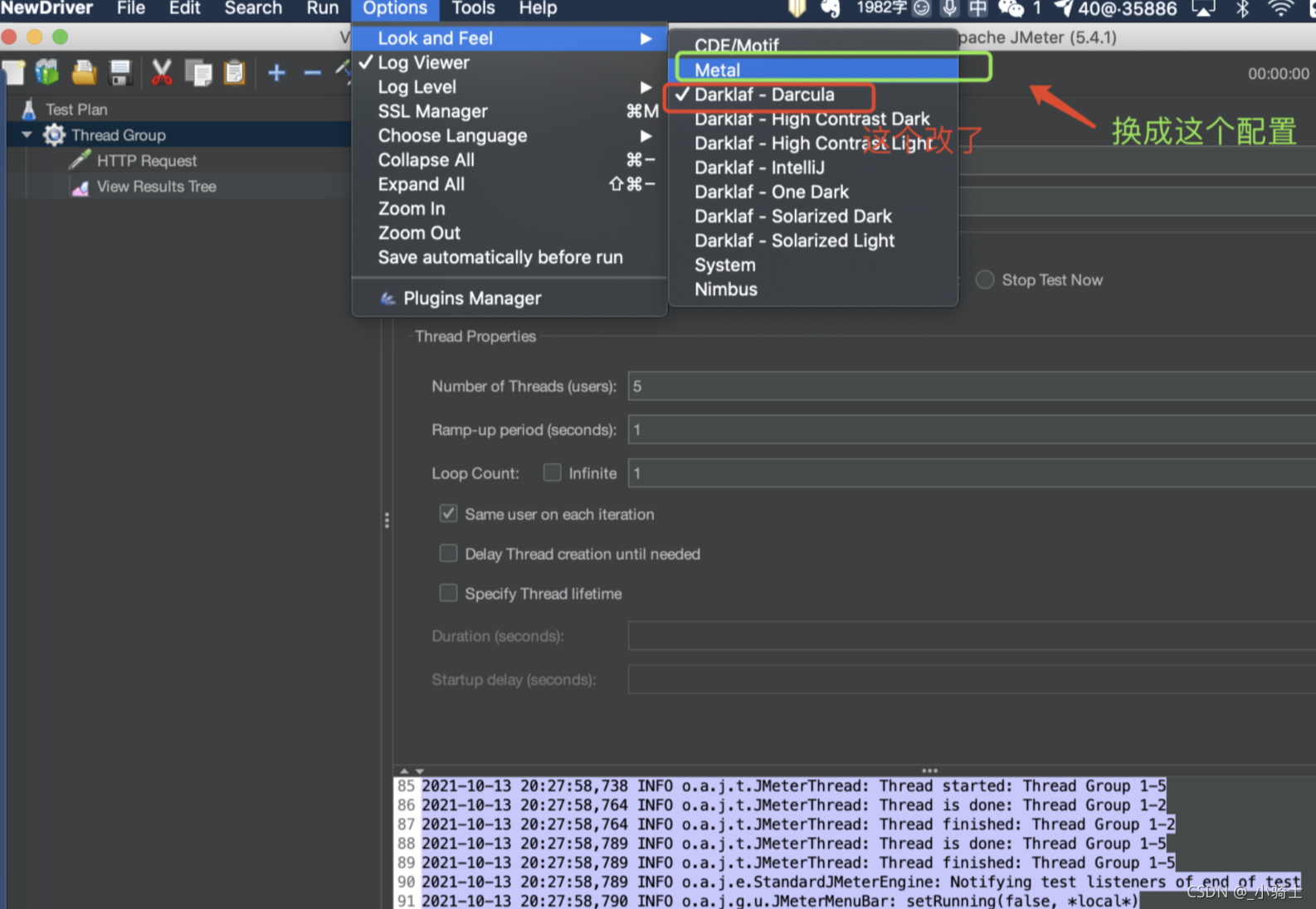Image resolution: width=1316 pixels, height=909 pixels.
Task: Expand the Log Level submenu
Action: coord(509,87)
